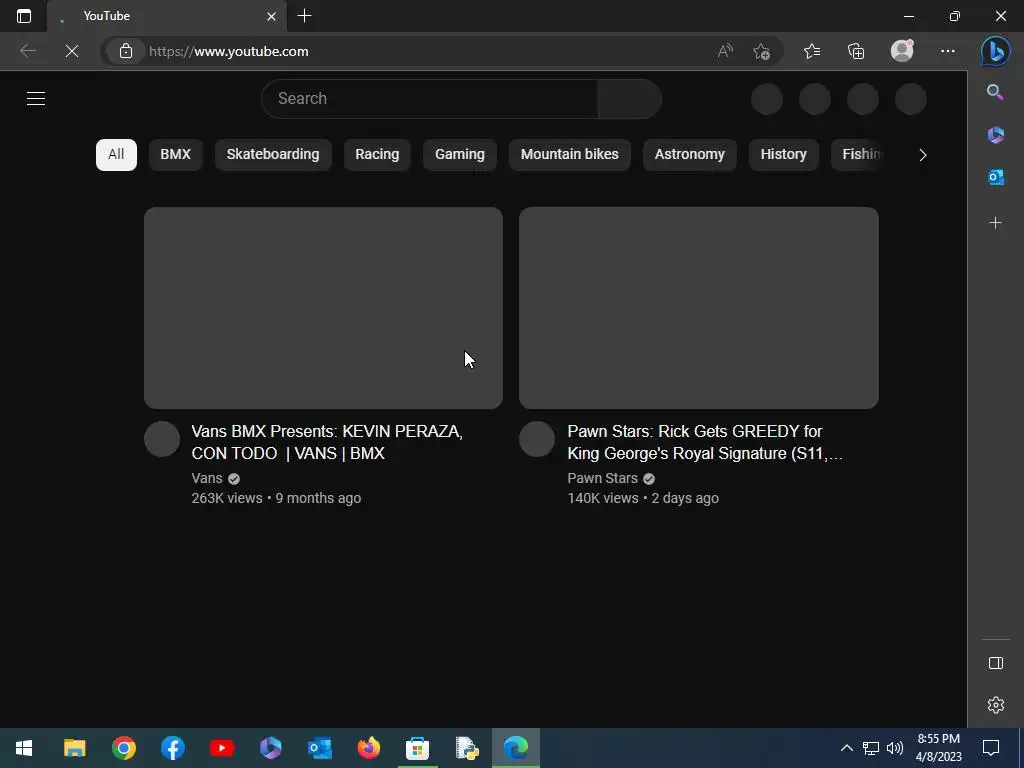The width and height of the screenshot is (1024, 768).
Task: Open the Favorites list
Action: click(812, 51)
